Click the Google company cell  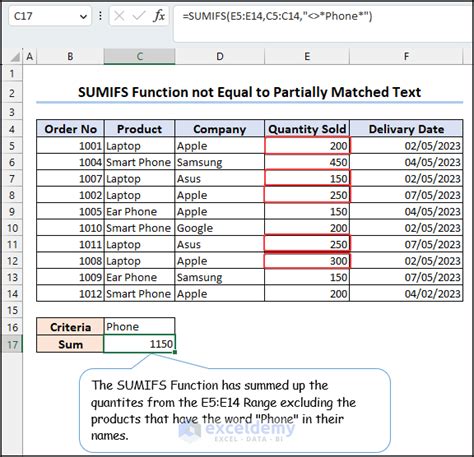[x=220, y=228]
